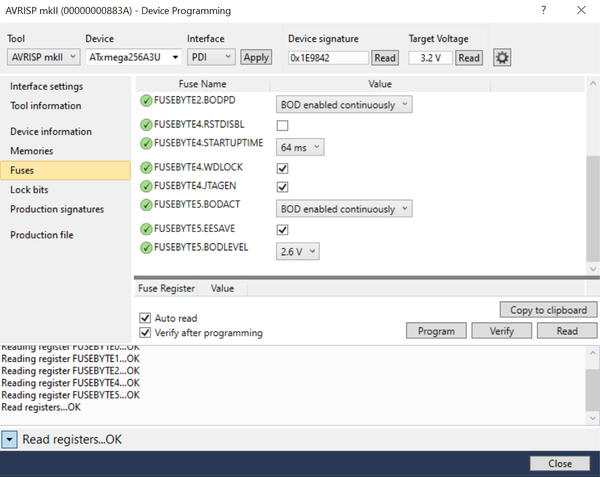Uncheck the FUSEBYTE4.JTAGEN checkbox
This screenshot has height=477, width=600.
coord(282,187)
